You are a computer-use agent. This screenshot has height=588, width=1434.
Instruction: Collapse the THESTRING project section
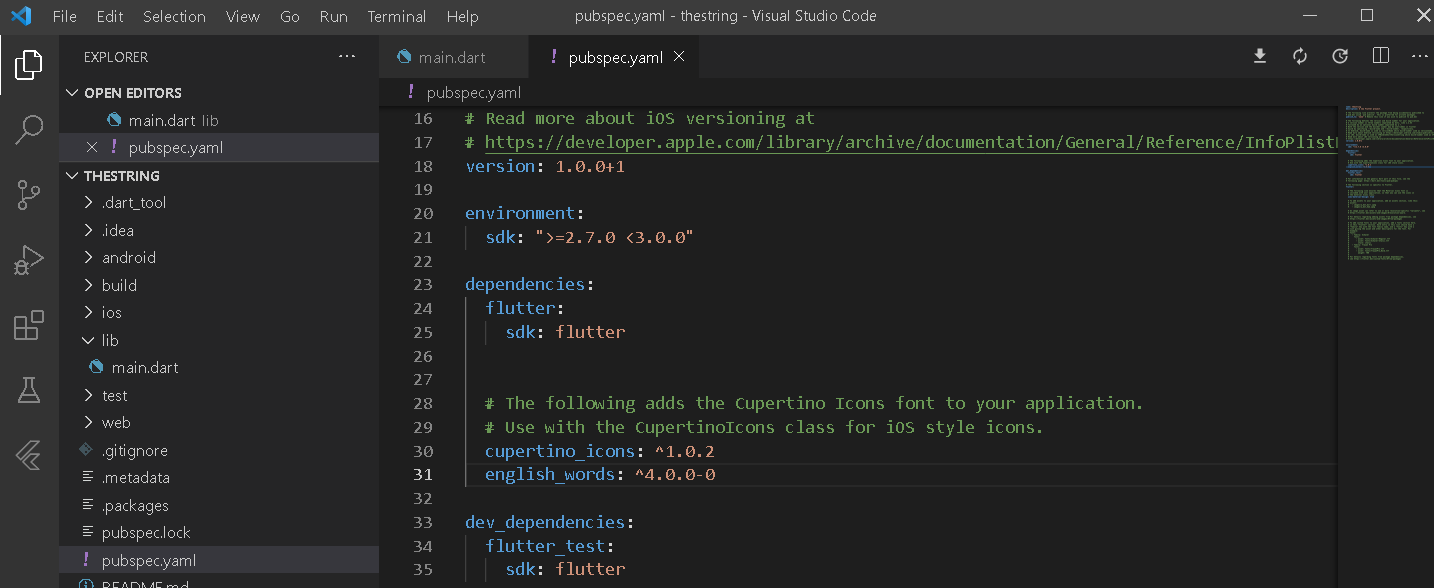point(72,175)
